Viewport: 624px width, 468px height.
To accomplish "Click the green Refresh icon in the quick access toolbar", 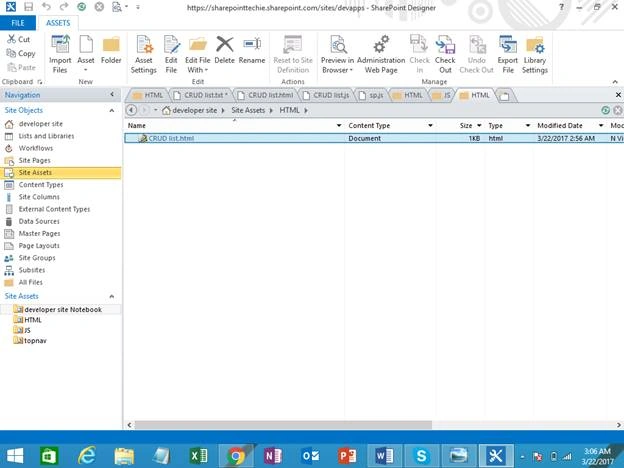I will click(82, 7).
